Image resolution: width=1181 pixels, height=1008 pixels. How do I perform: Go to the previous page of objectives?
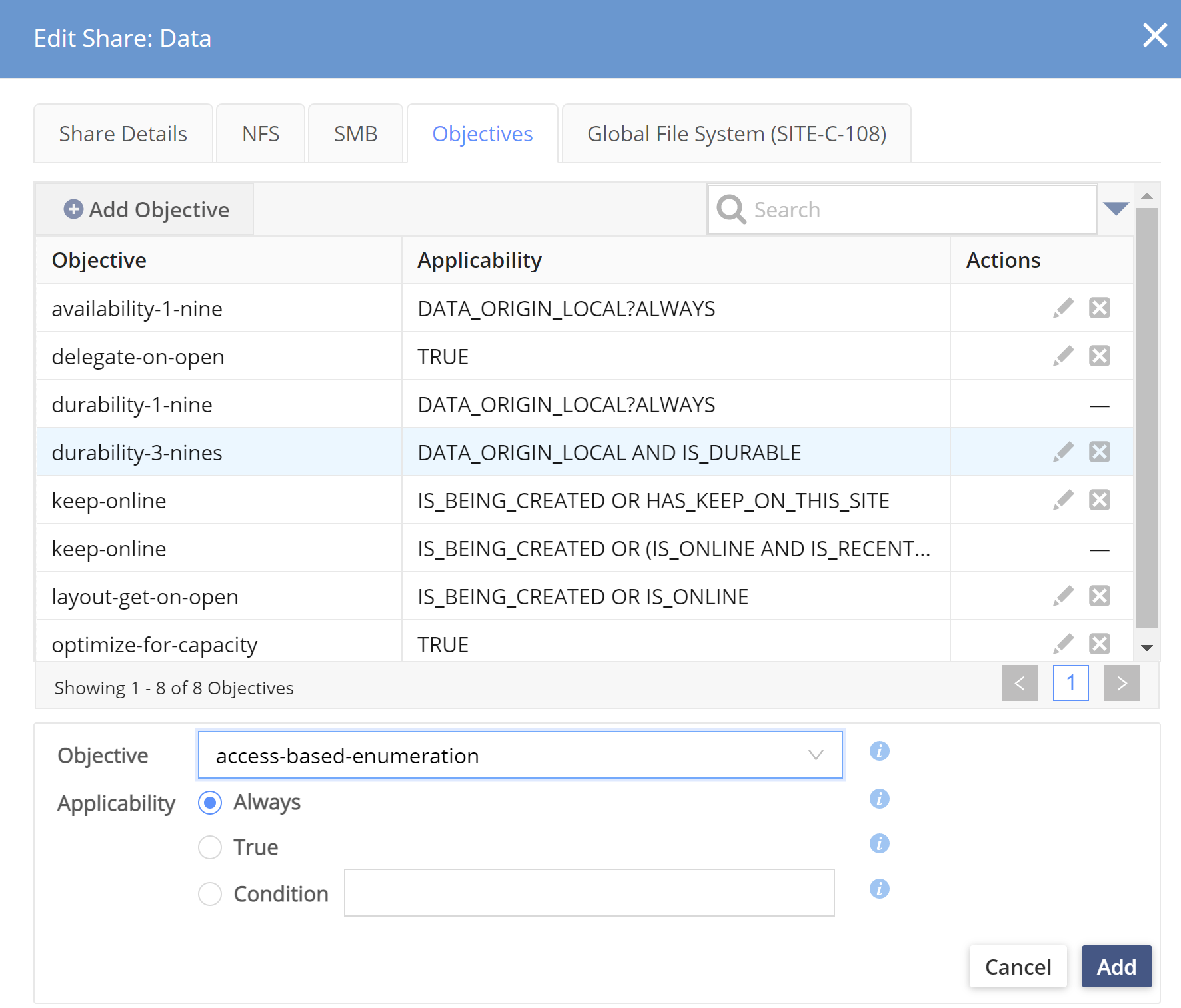[1020, 683]
